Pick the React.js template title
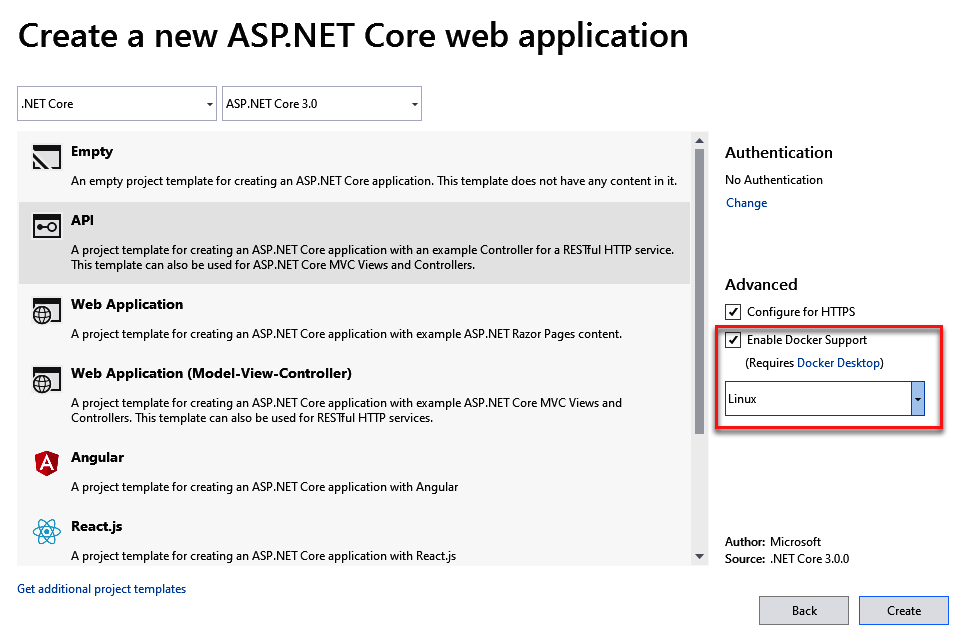This screenshot has width=968, height=641. [x=97, y=527]
